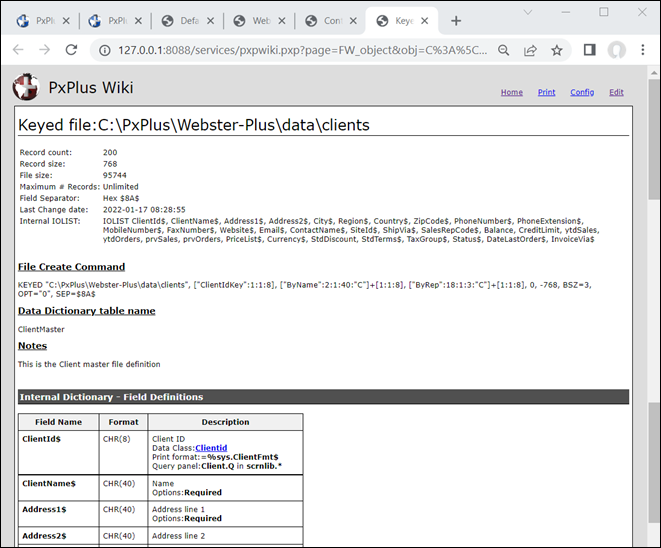Click the page vertical scrollbar thumb
This screenshot has width=661, height=548.
(x=654, y=139)
